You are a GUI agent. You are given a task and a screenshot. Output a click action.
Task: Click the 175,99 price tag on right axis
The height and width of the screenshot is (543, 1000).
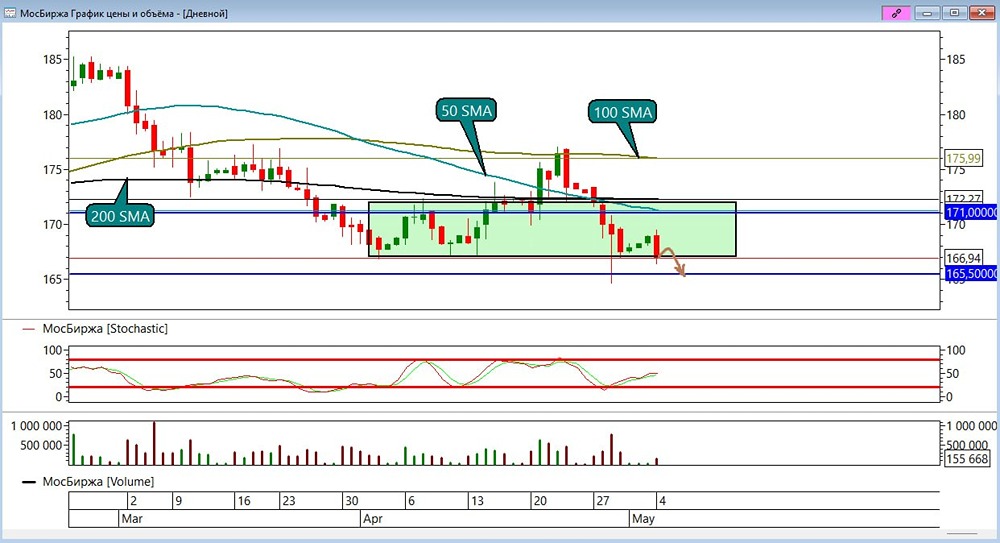coord(963,158)
